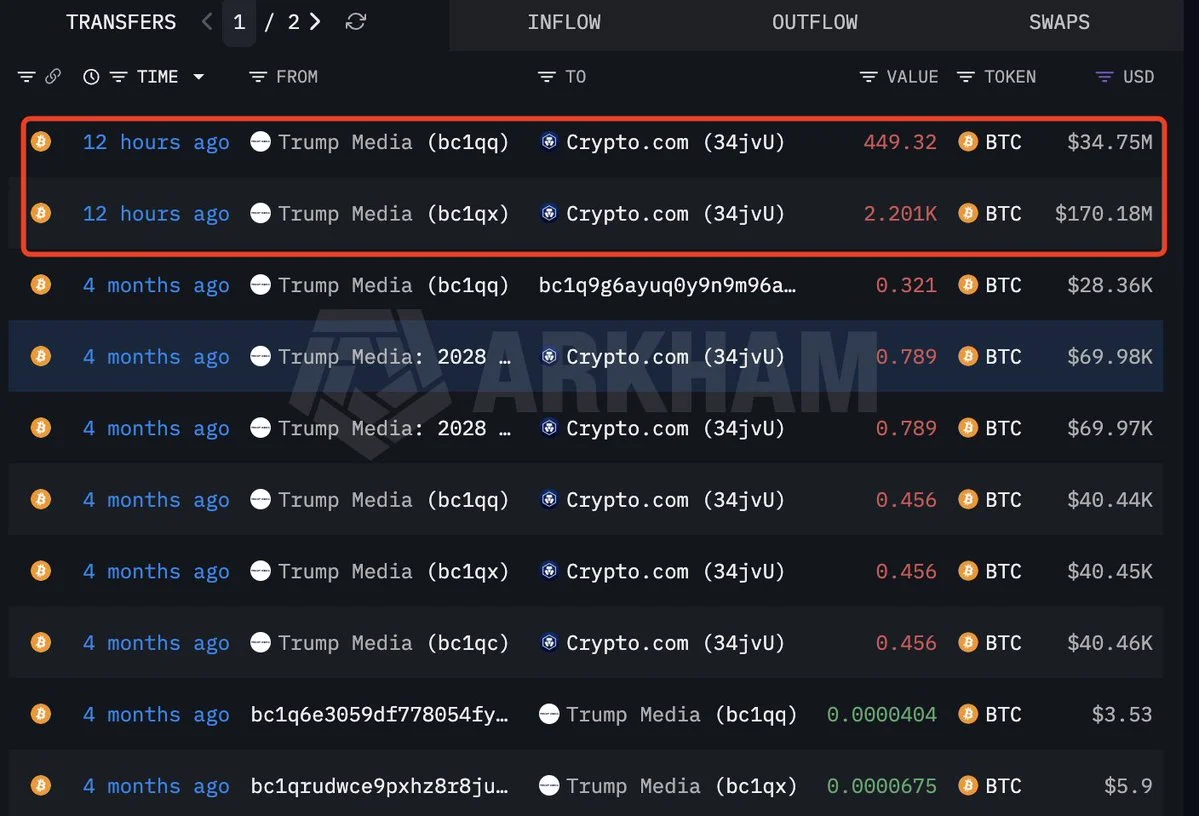Image resolution: width=1199 pixels, height=816 pixels.
Task: Open the USD column filter
Action: pyautogui.click(x=1104, y=76)
